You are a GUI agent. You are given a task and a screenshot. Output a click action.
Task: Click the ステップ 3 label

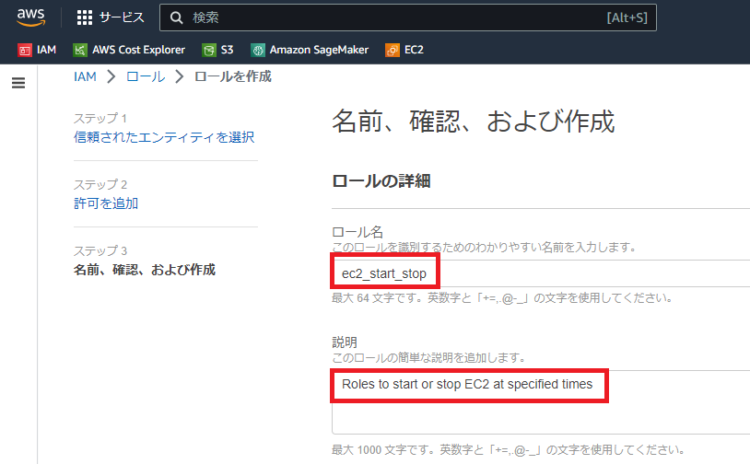coord(100,251)
